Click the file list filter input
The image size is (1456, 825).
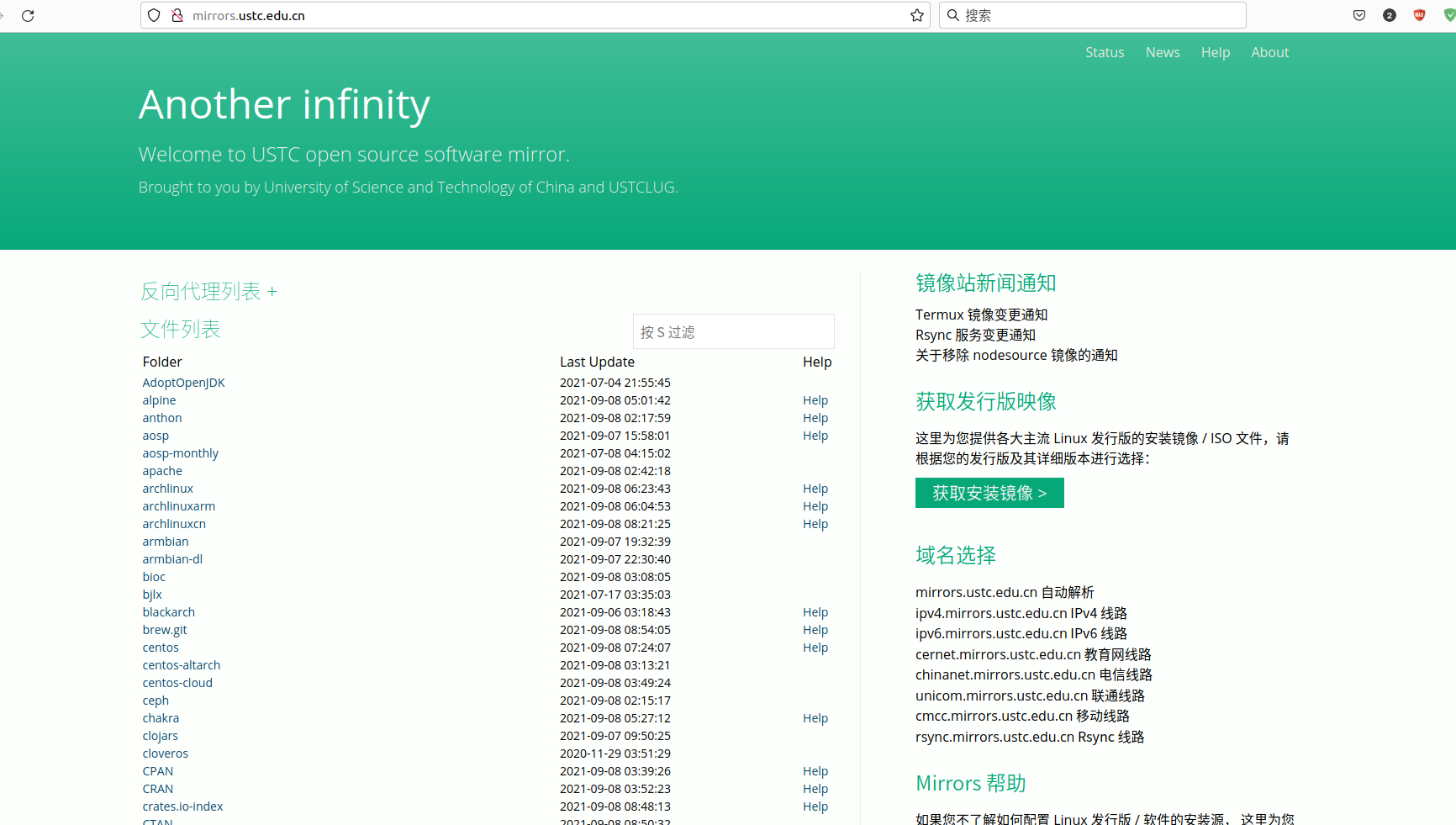click(x=733, y=331)
